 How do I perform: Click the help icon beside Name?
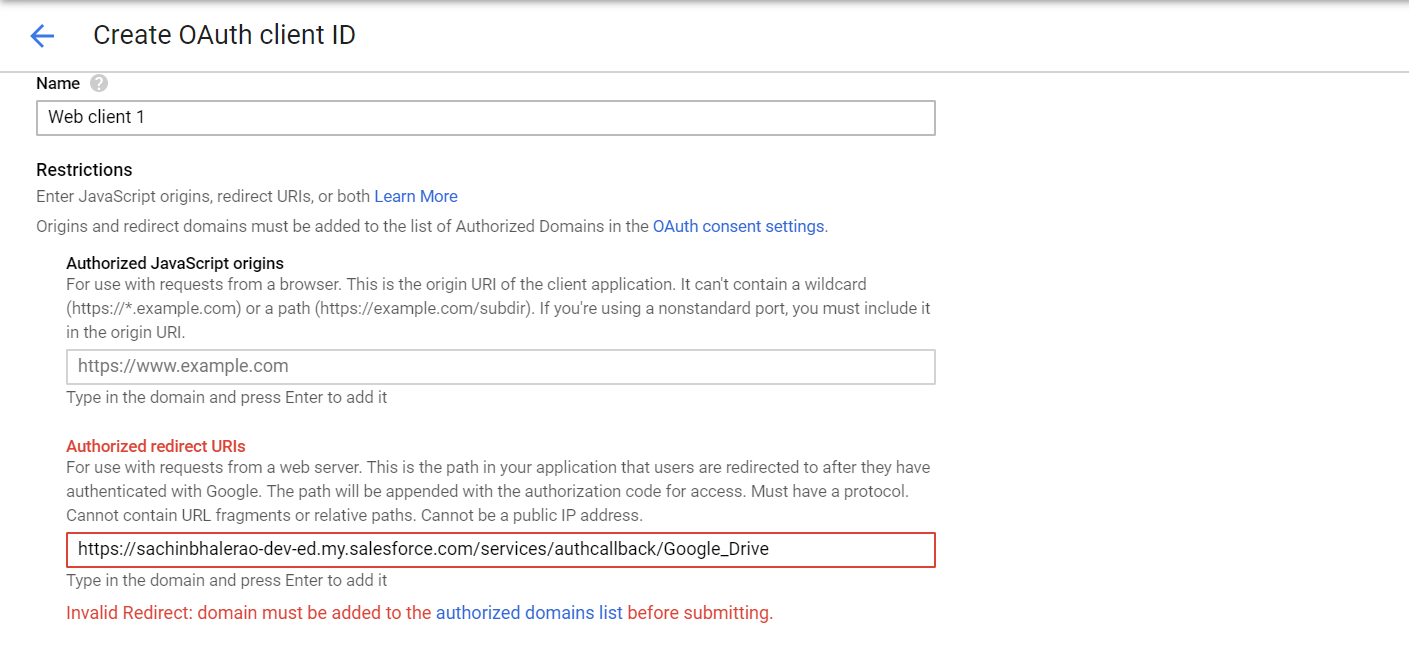[99, 84]
